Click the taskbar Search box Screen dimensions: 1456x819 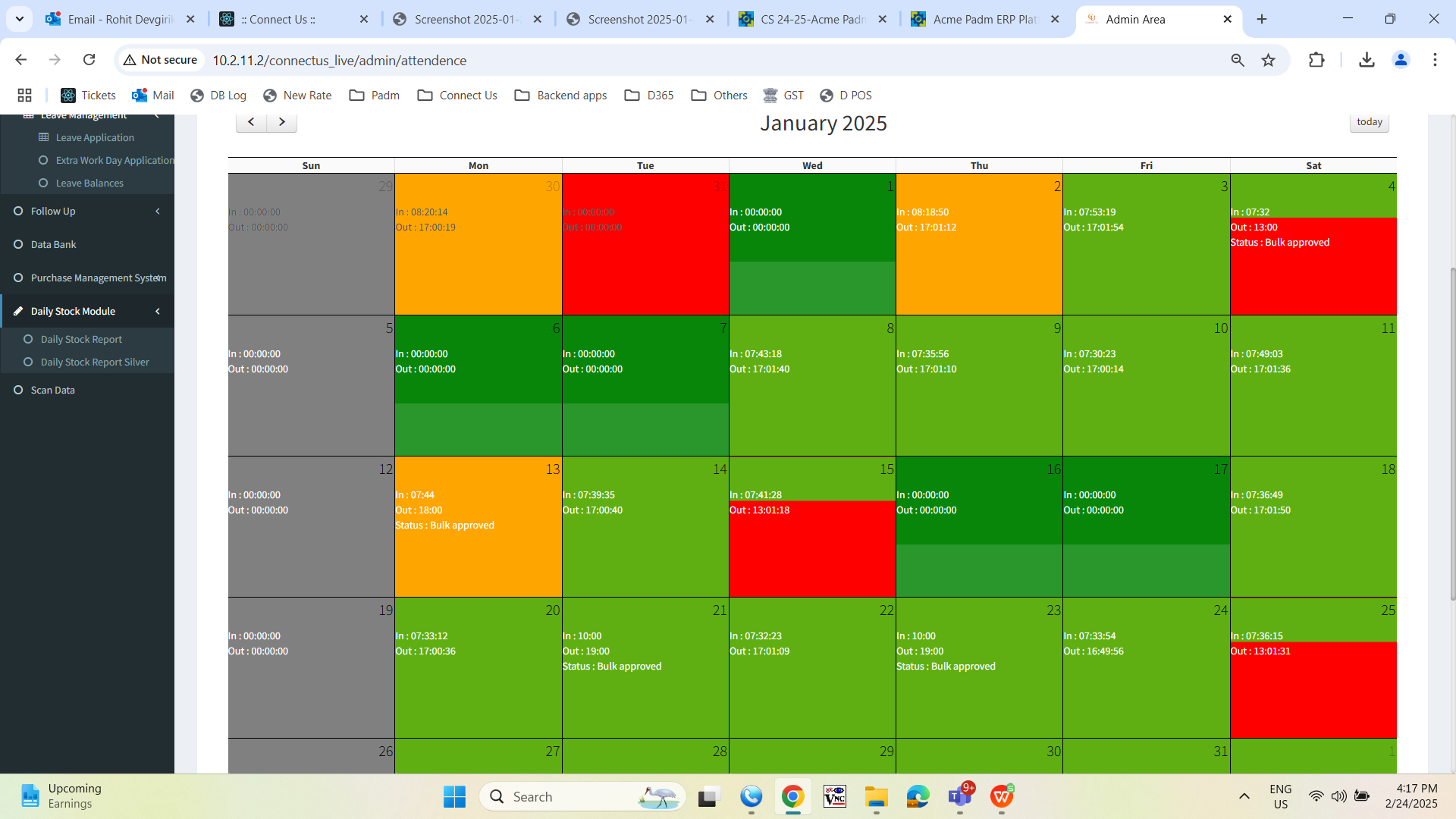coord(582,796)
